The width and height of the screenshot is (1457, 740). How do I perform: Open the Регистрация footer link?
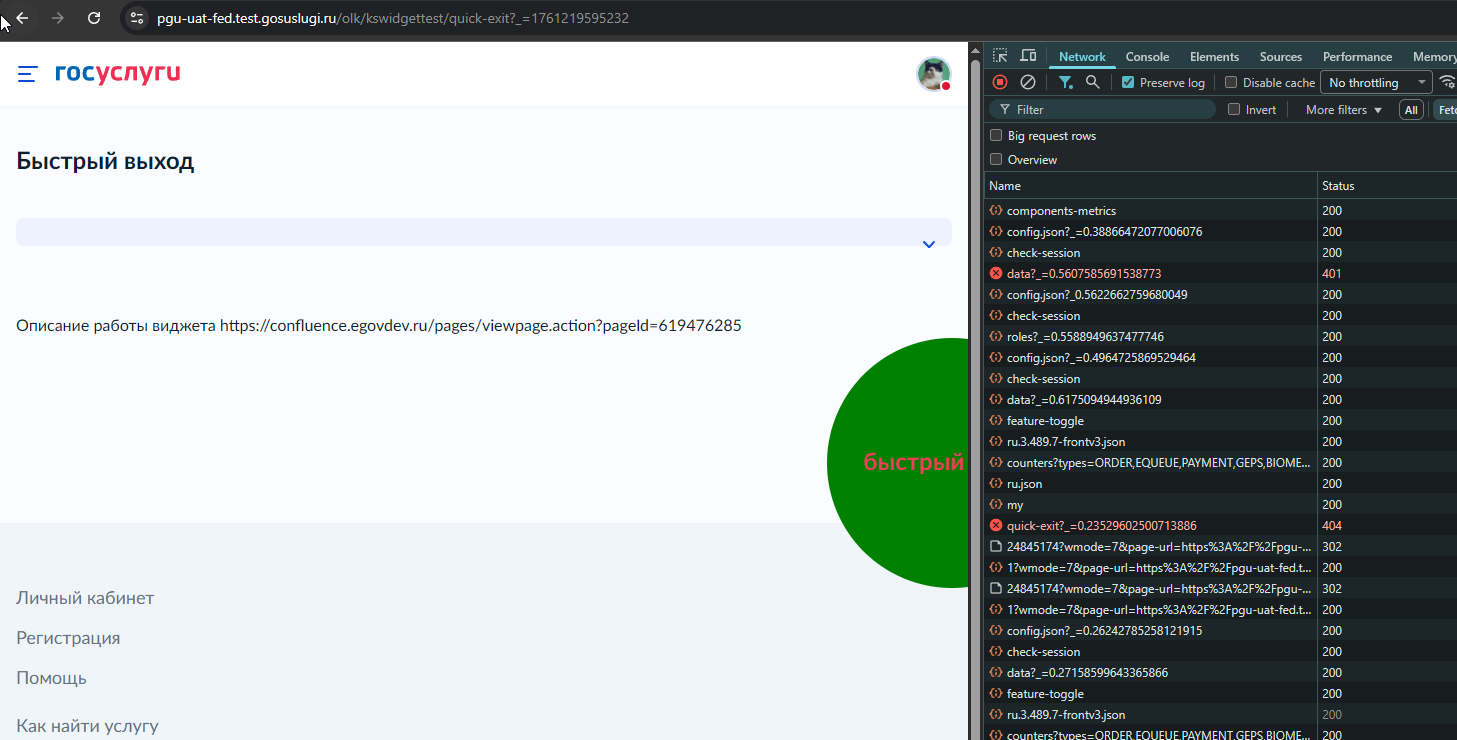(68, 638)
